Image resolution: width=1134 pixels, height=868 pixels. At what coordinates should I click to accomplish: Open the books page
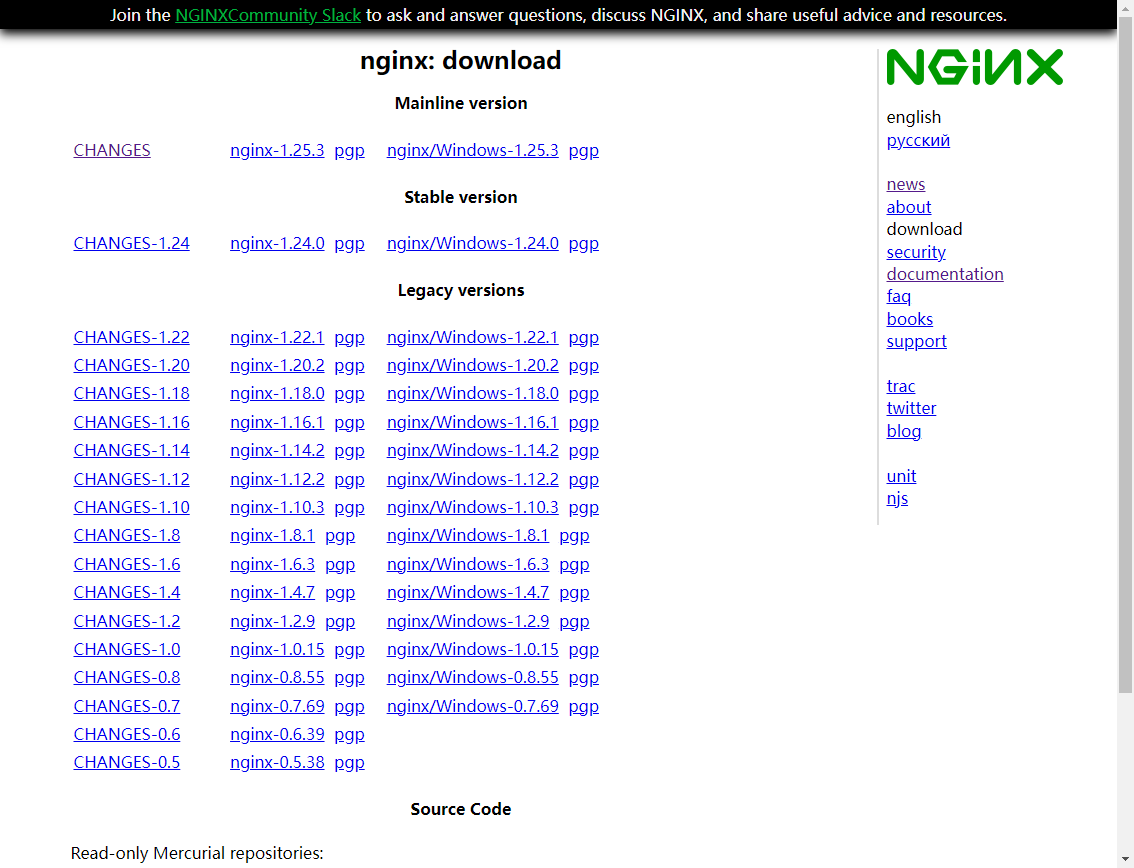coord(909,319)
